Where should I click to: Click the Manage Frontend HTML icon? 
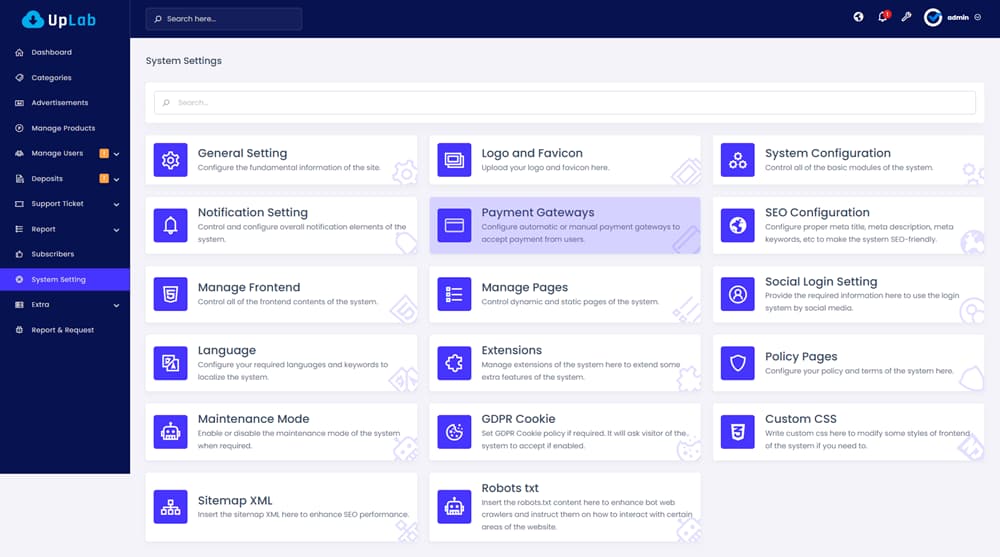click(170, 294)
